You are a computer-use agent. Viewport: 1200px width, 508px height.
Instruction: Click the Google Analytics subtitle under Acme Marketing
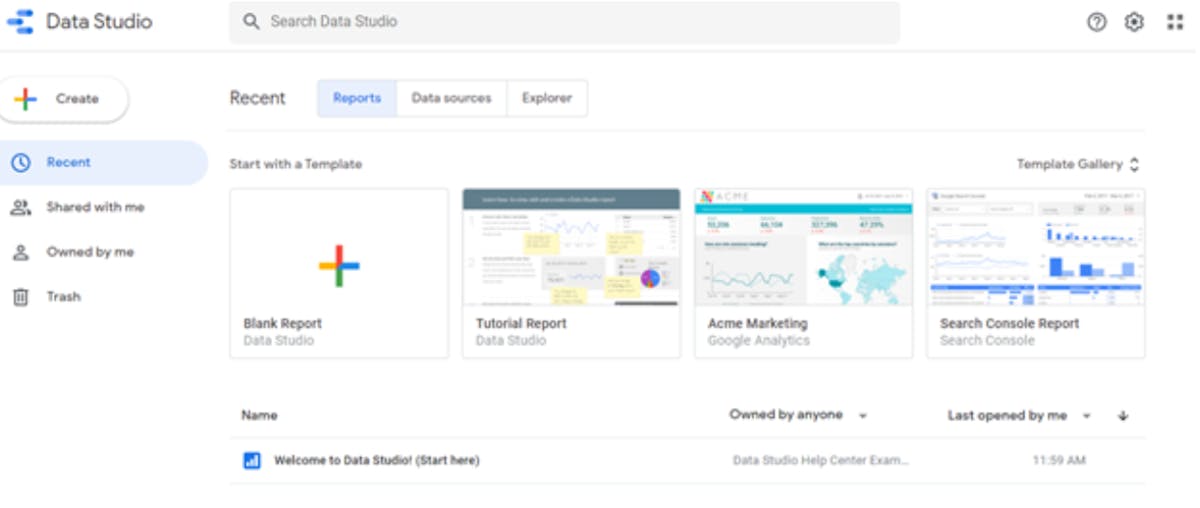pos(759,341)
